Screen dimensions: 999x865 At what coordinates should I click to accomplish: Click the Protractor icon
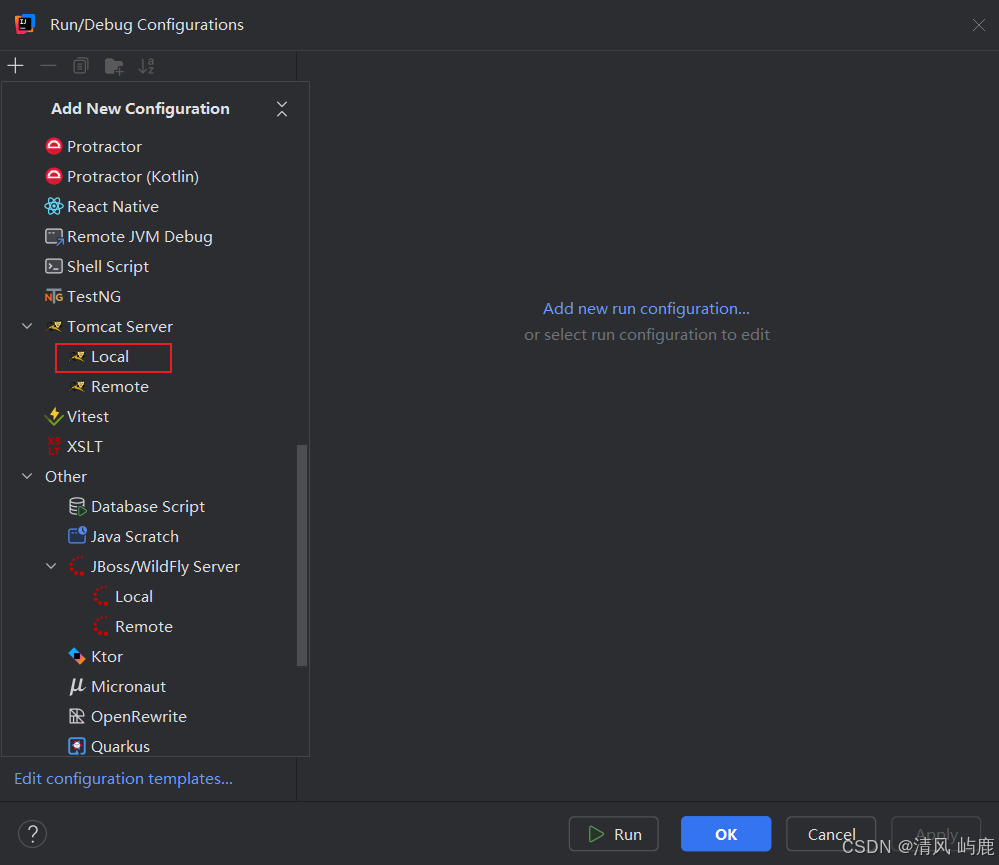click(54, 147)
